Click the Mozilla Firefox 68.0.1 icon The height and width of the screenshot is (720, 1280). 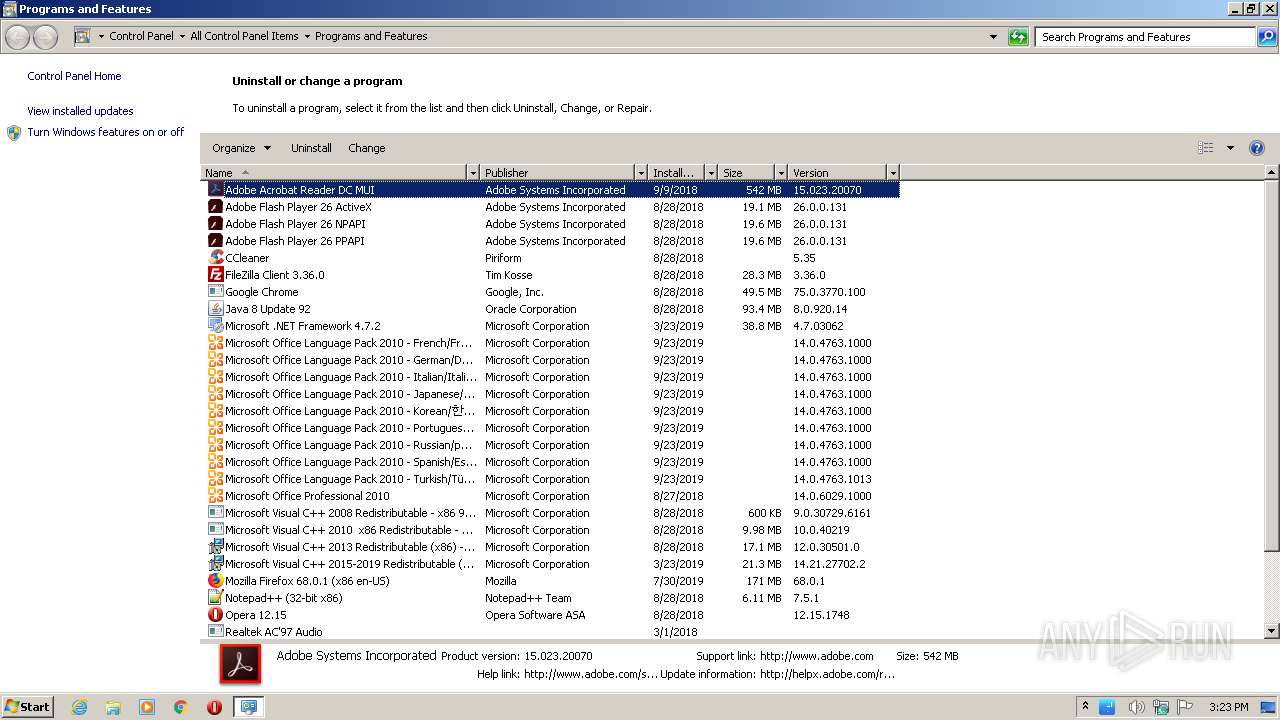(x=215, y=581)
